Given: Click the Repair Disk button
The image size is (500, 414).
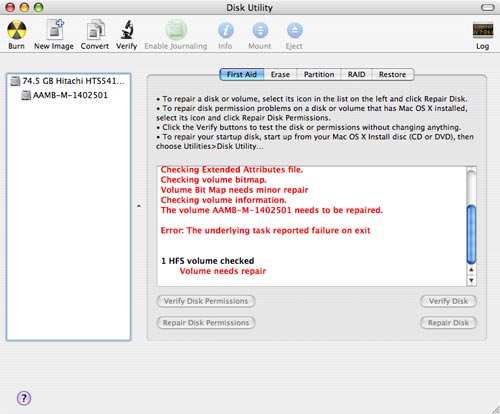Looking at the screenshot, I should (x=448, y=323).
